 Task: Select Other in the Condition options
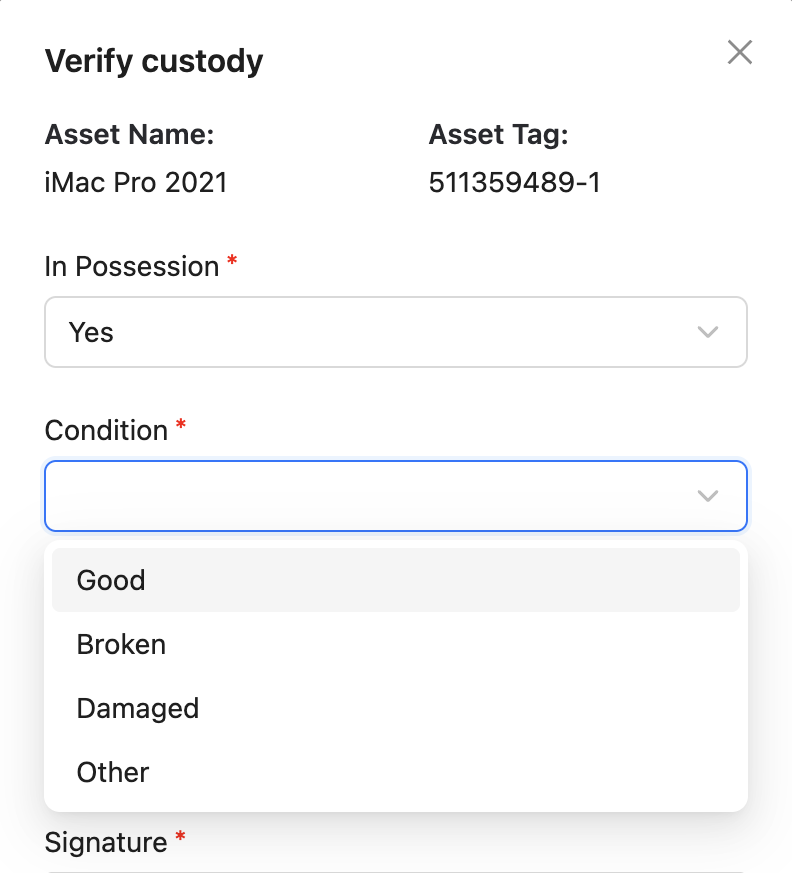[x=396, y=772]
